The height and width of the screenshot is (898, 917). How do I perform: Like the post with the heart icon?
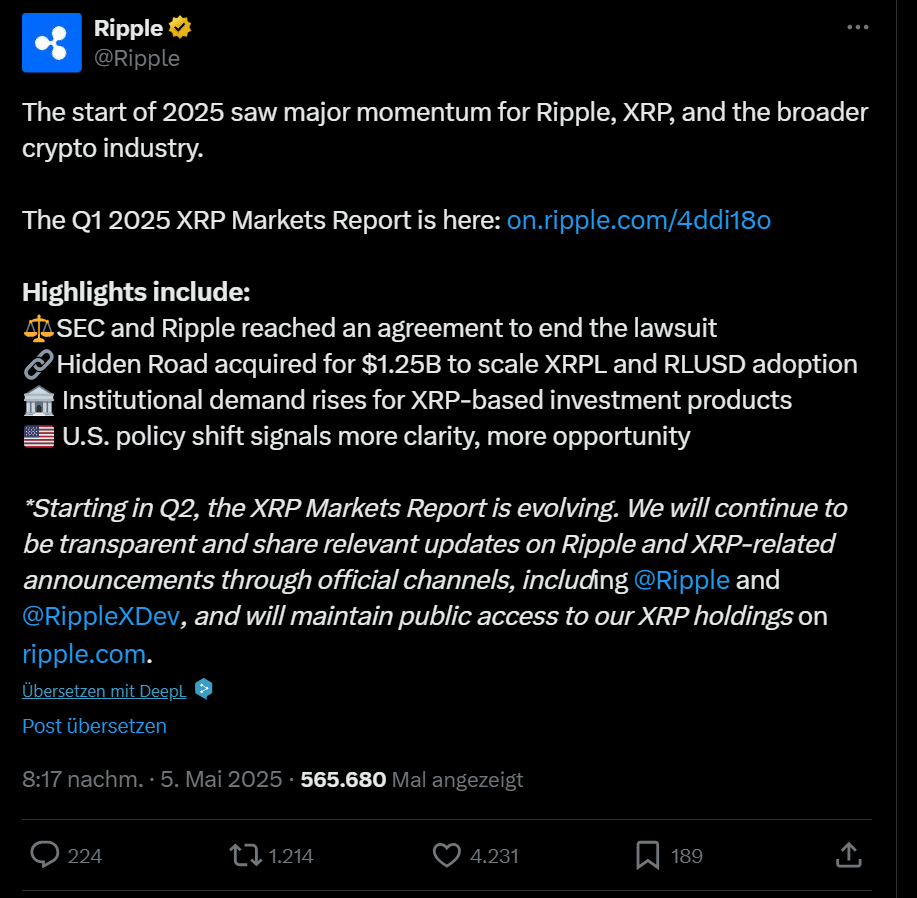coord(445,855)
